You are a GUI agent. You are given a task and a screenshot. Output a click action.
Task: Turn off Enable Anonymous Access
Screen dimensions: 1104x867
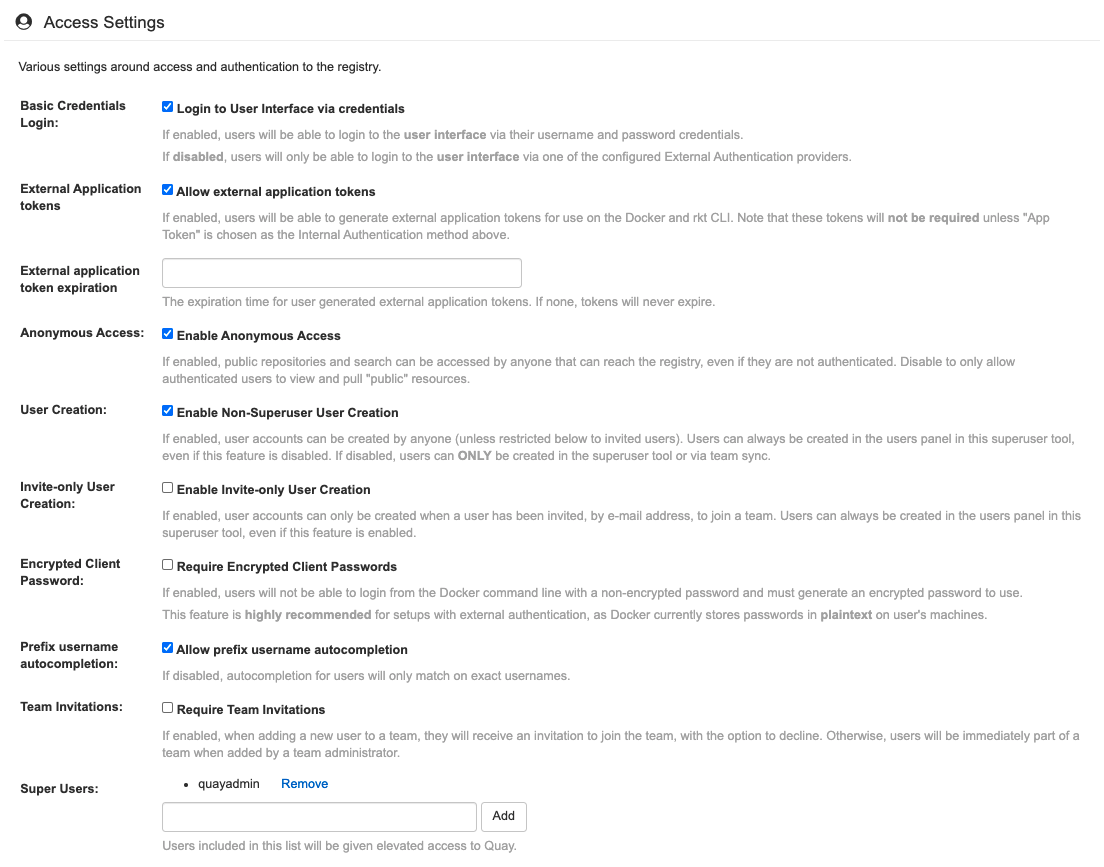point(168,335)
